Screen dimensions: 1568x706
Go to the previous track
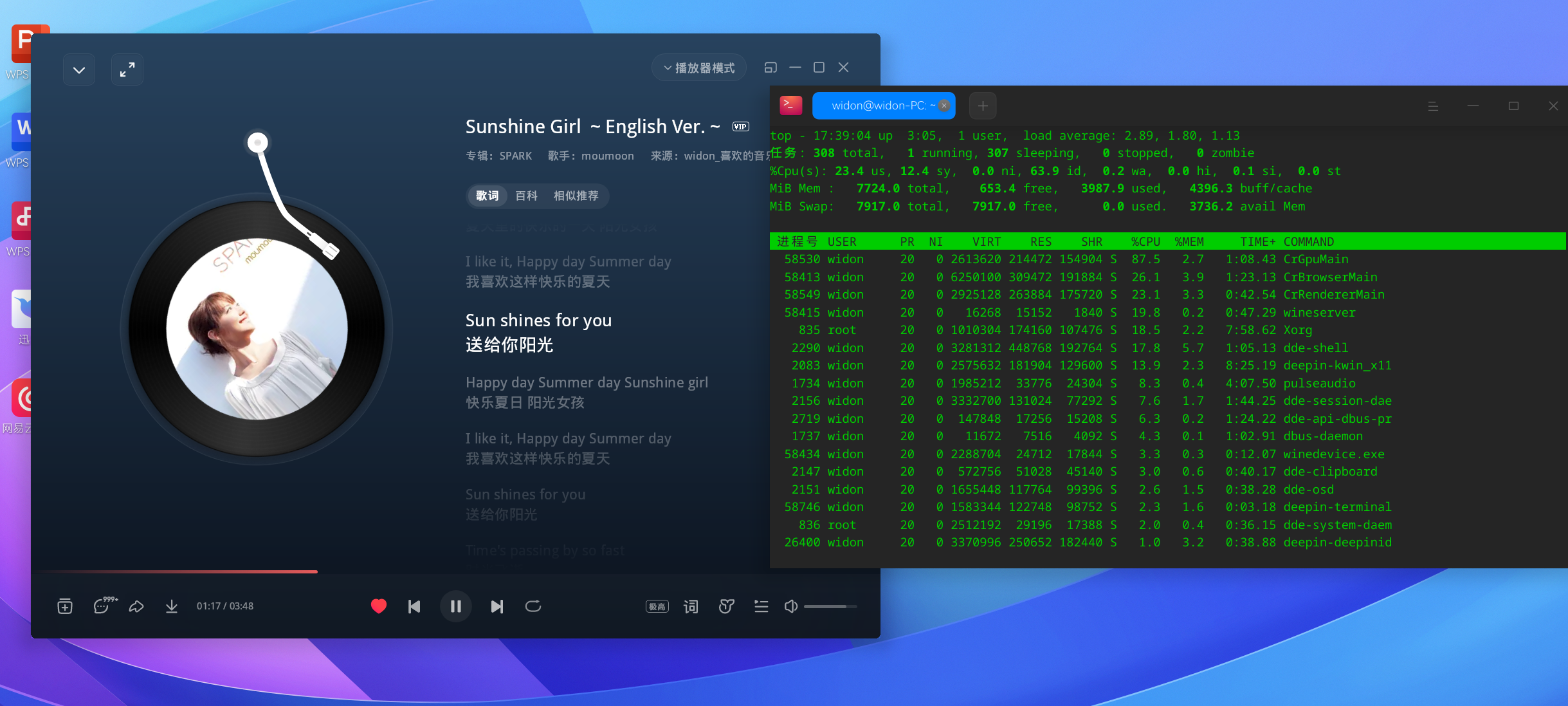pyautogui.click(x=414, y=606)
